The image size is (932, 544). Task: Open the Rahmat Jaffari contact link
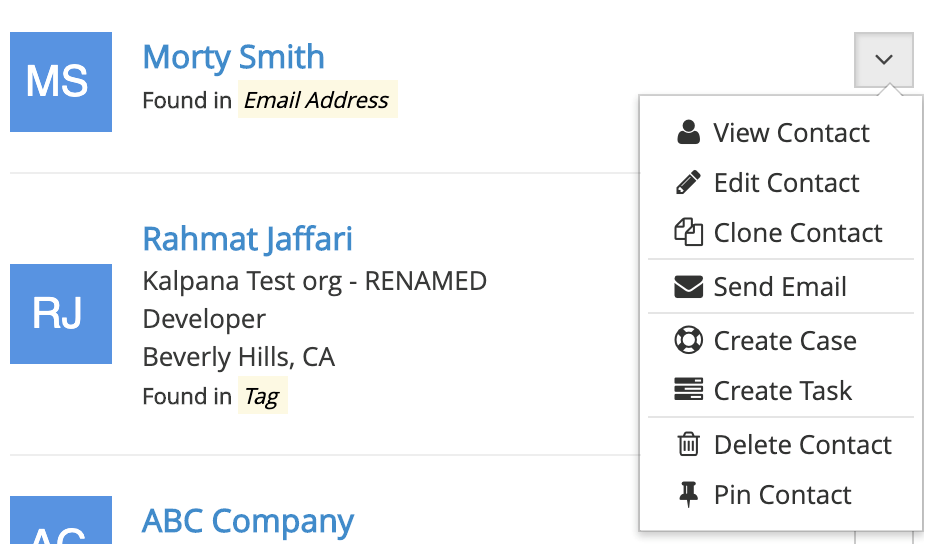[247, 239]
